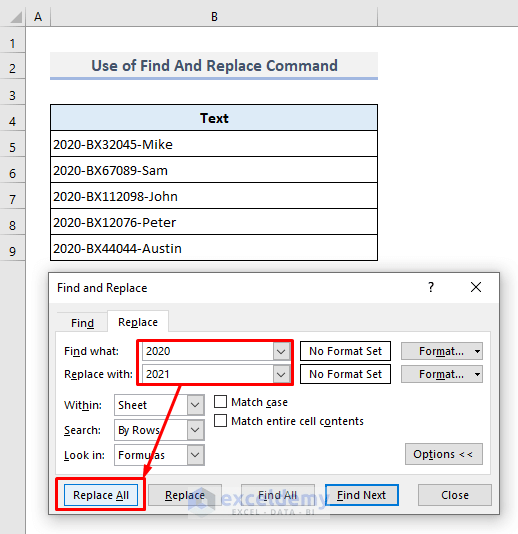The image size is (518, 534).
Task: Select row 8 header
Action: pos(13,222)
